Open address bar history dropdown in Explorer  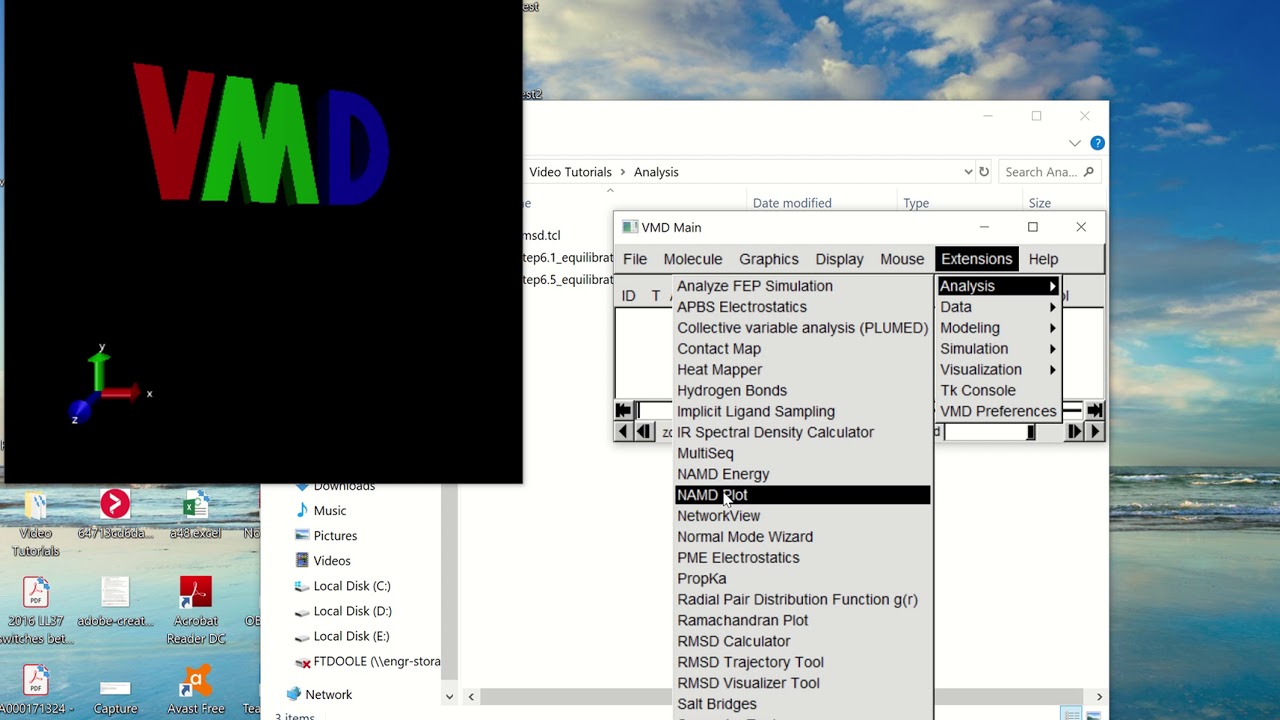(x=968, y=172)
